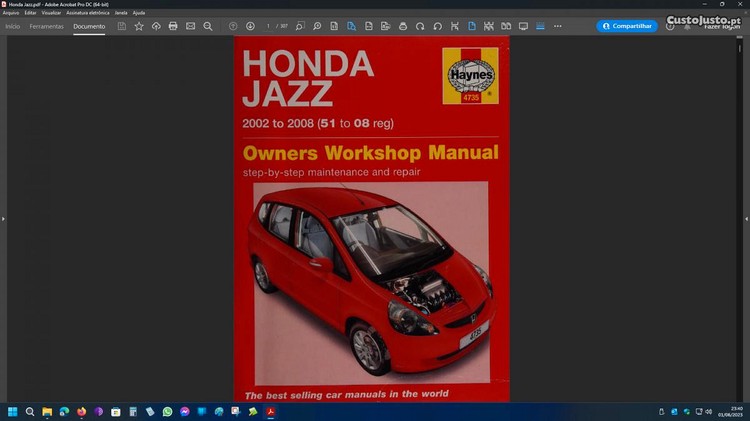750x421 pixels.
Task: Send the file by email envelope icon
Action: click(190, 26)
